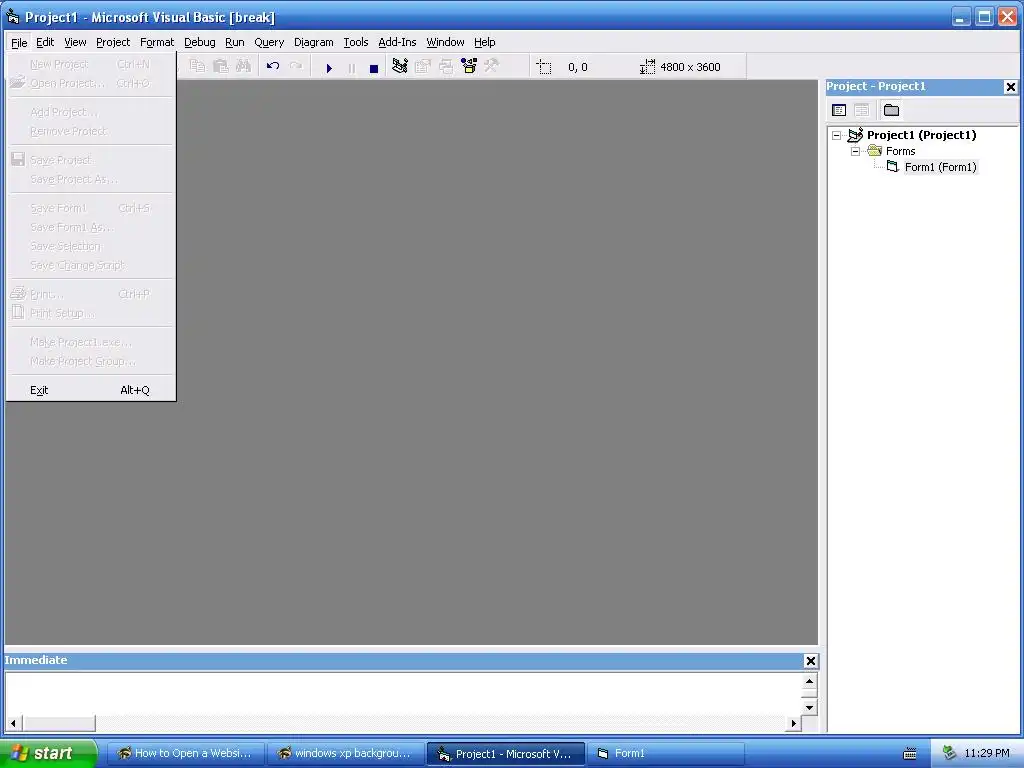1024x768 pixels.
Task: Open the Format menu
Action: [x=157, y=42]
